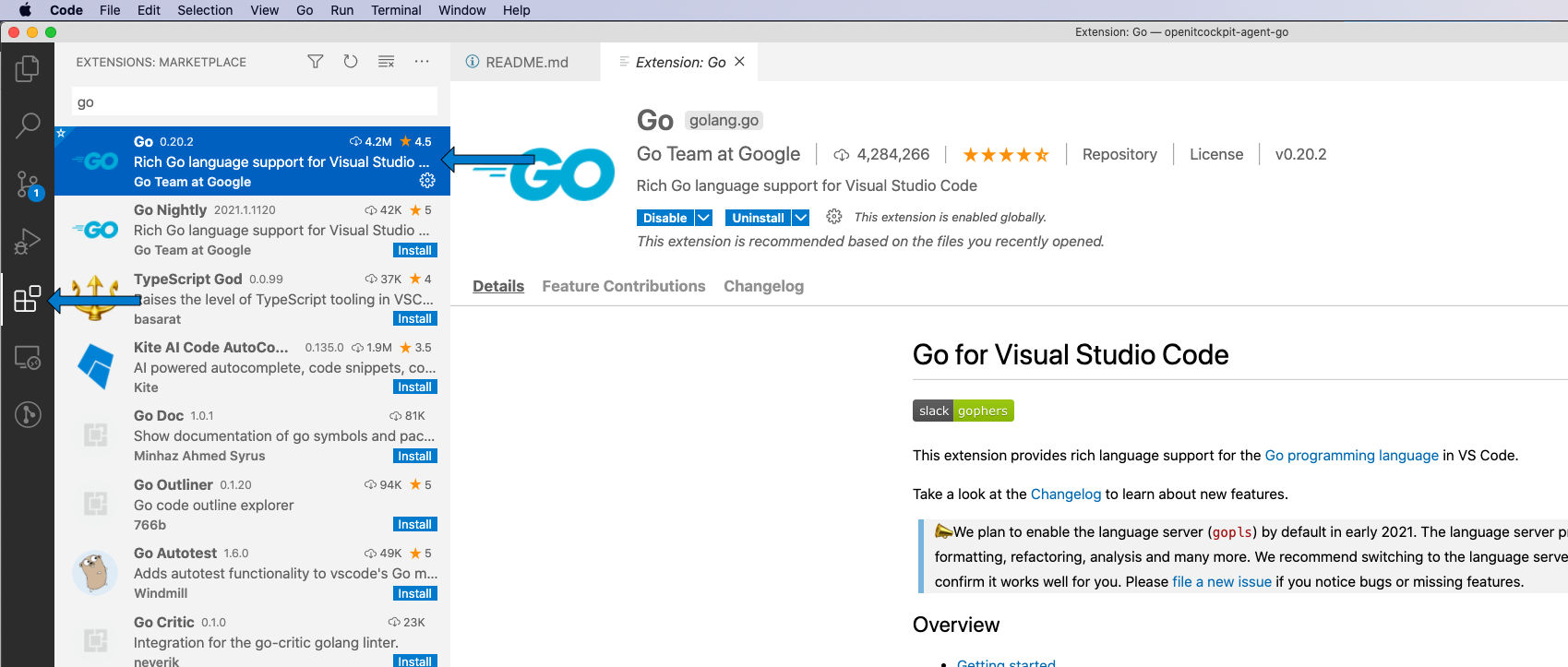The image size is (1568, 667).
Task: Open the Apple menu
Action: click(x=25, y=10)
